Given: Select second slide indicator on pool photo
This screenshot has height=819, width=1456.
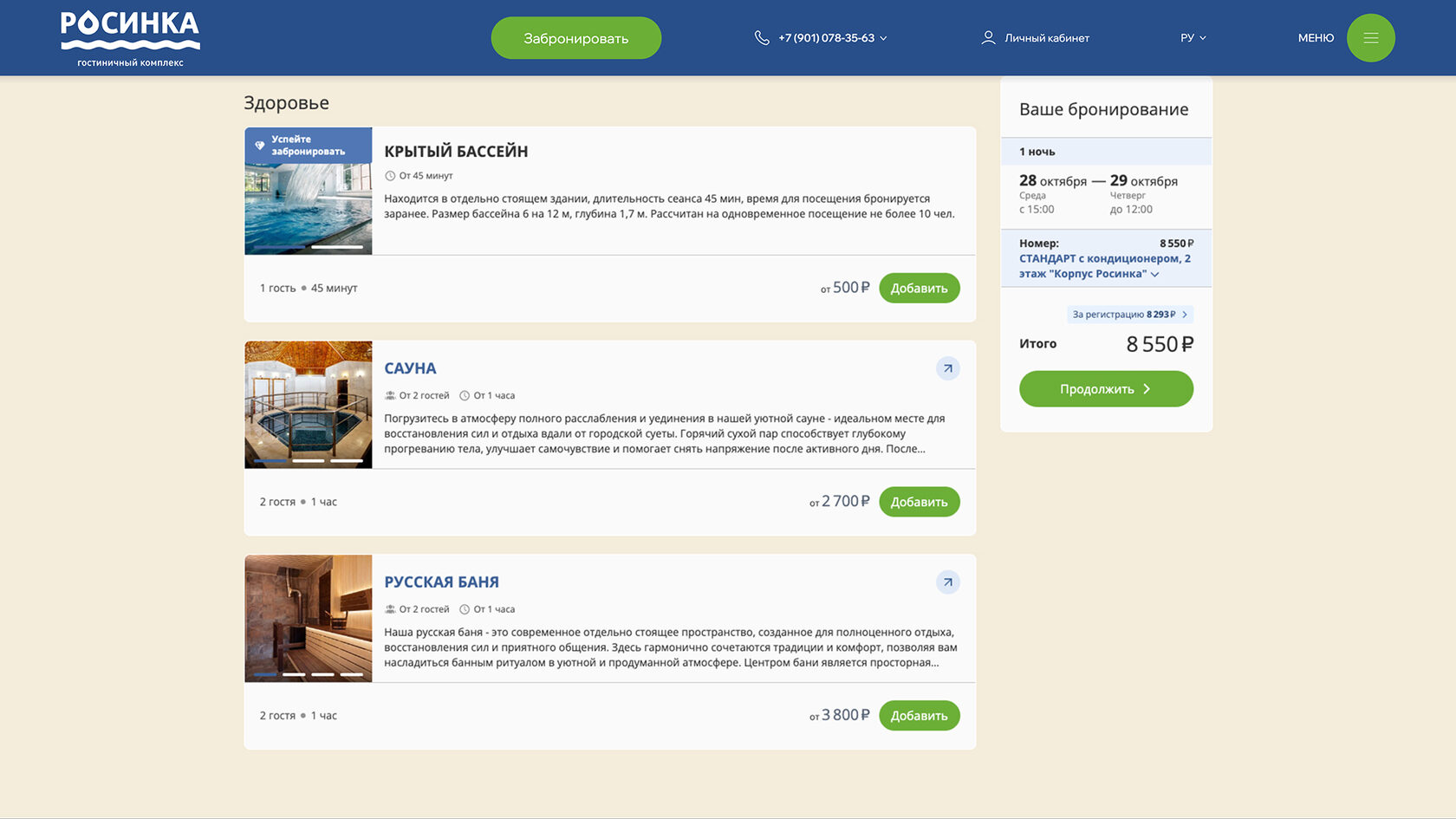Looking at the screenshot, I should [x=337, y=247].
